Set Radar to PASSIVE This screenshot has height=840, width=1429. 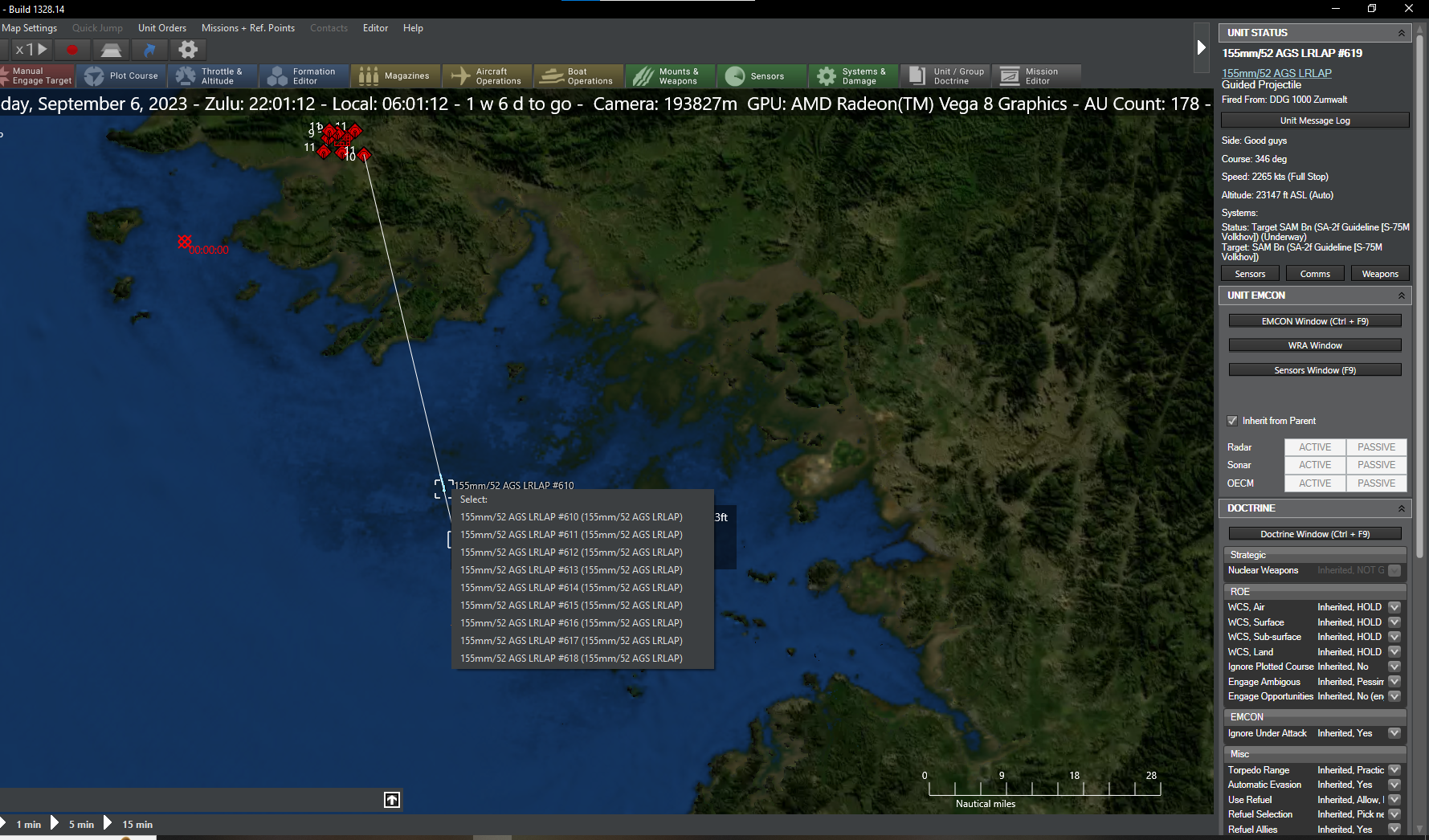(x=1377, y=447)
